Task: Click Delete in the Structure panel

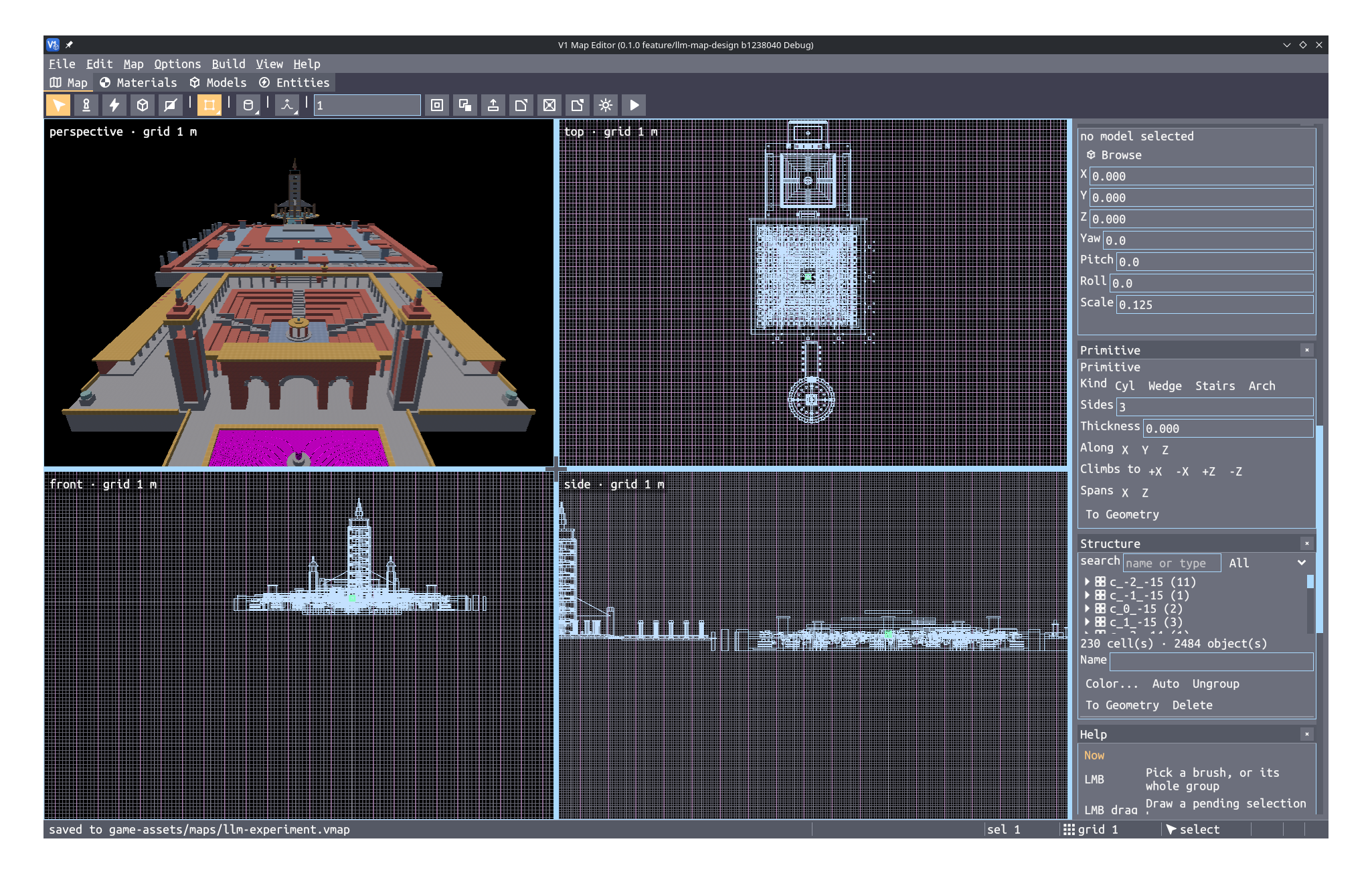Action: coord(1192,705)
